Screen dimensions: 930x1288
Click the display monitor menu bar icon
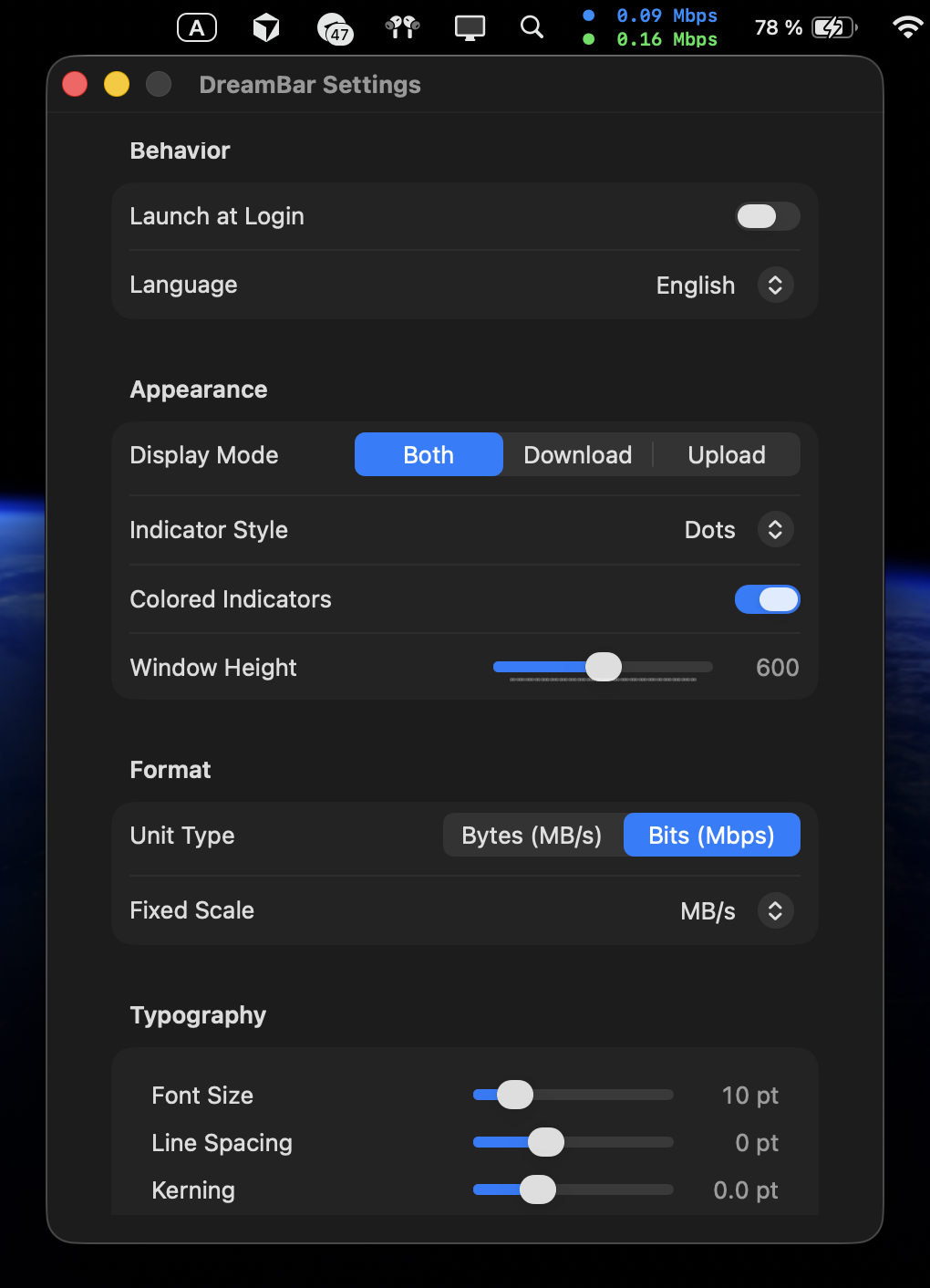[x=470, y=28]
